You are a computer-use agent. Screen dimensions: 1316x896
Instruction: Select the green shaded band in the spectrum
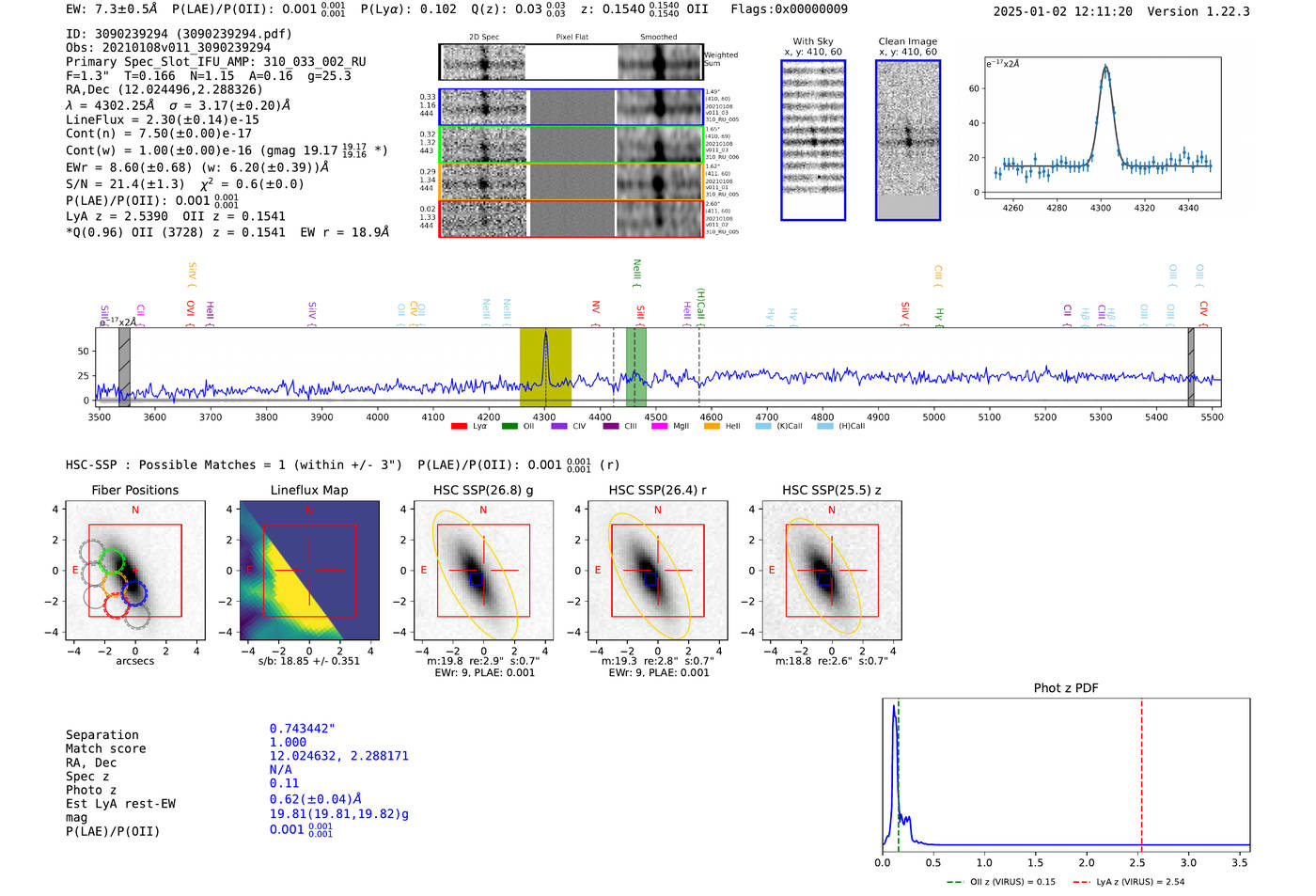coord(636,367)
